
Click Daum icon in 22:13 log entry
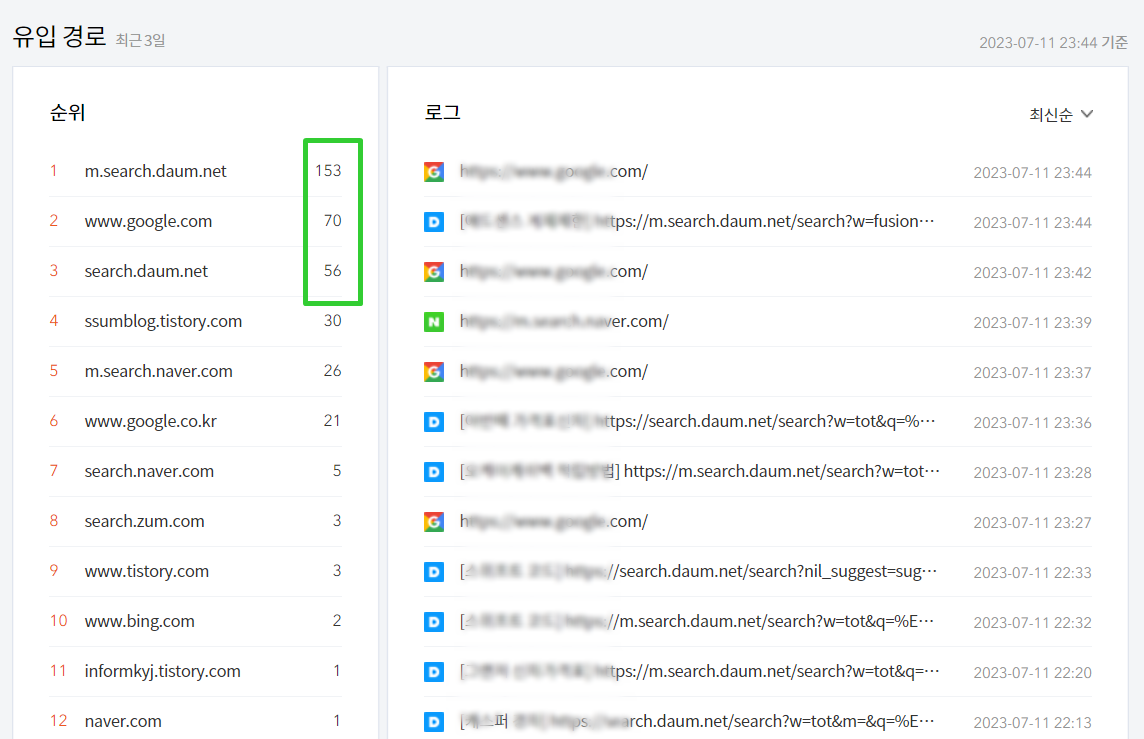(434, 721)
